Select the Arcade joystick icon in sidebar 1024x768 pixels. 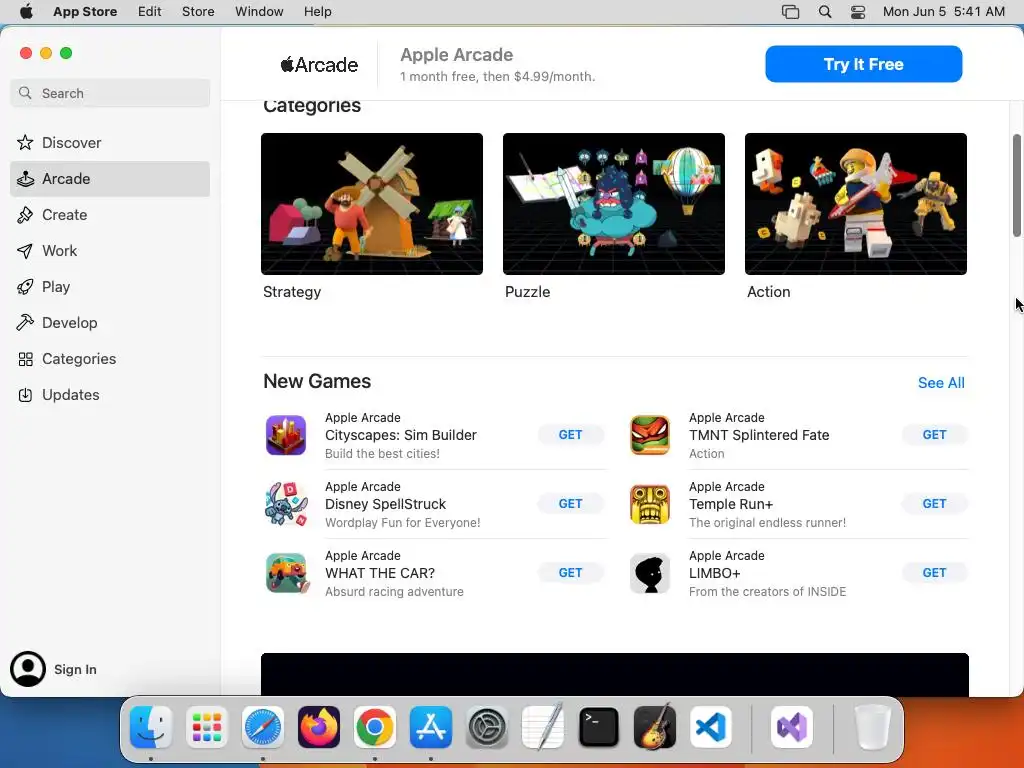25,178
